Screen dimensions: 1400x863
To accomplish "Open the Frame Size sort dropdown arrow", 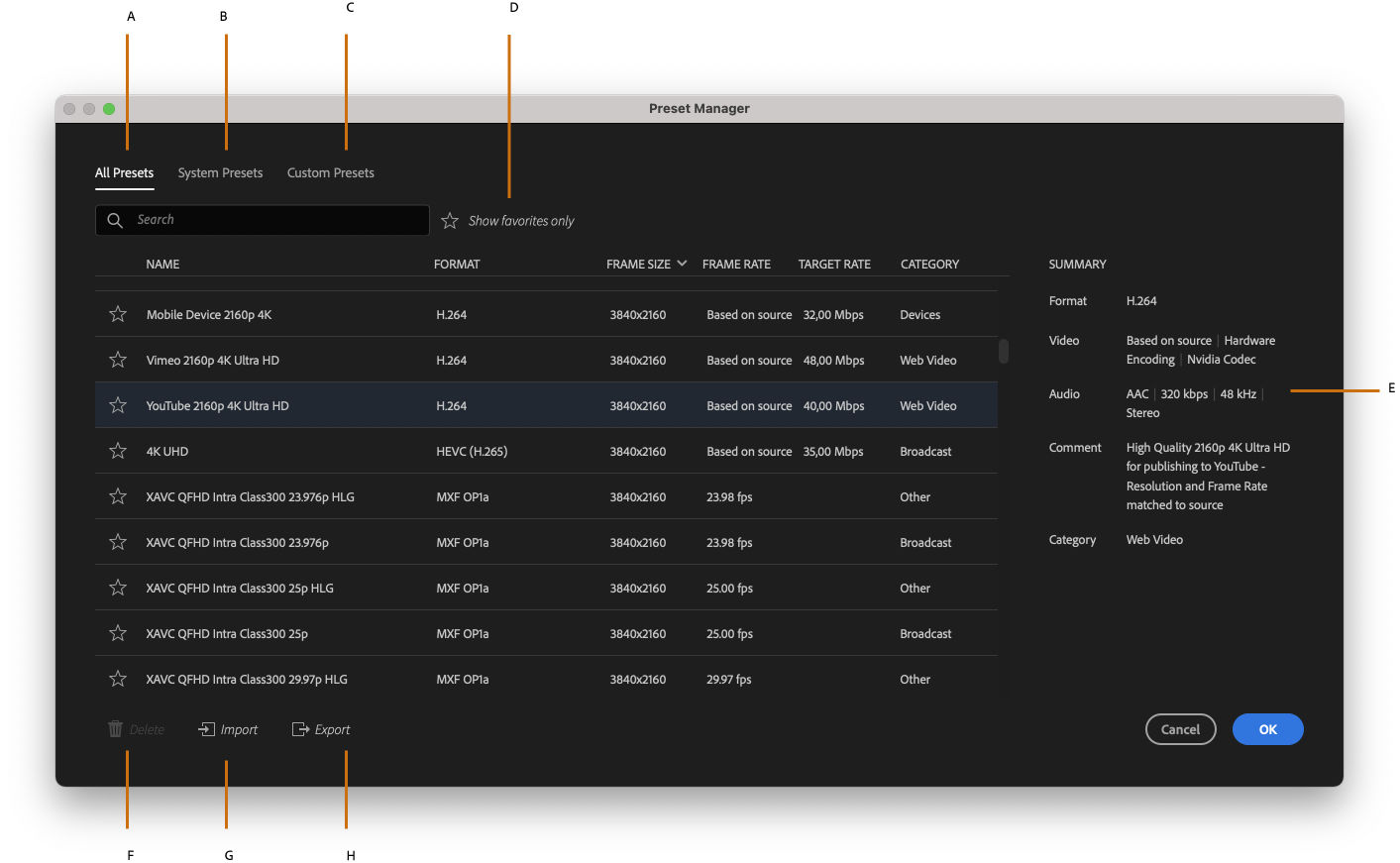I will point(683,264).
